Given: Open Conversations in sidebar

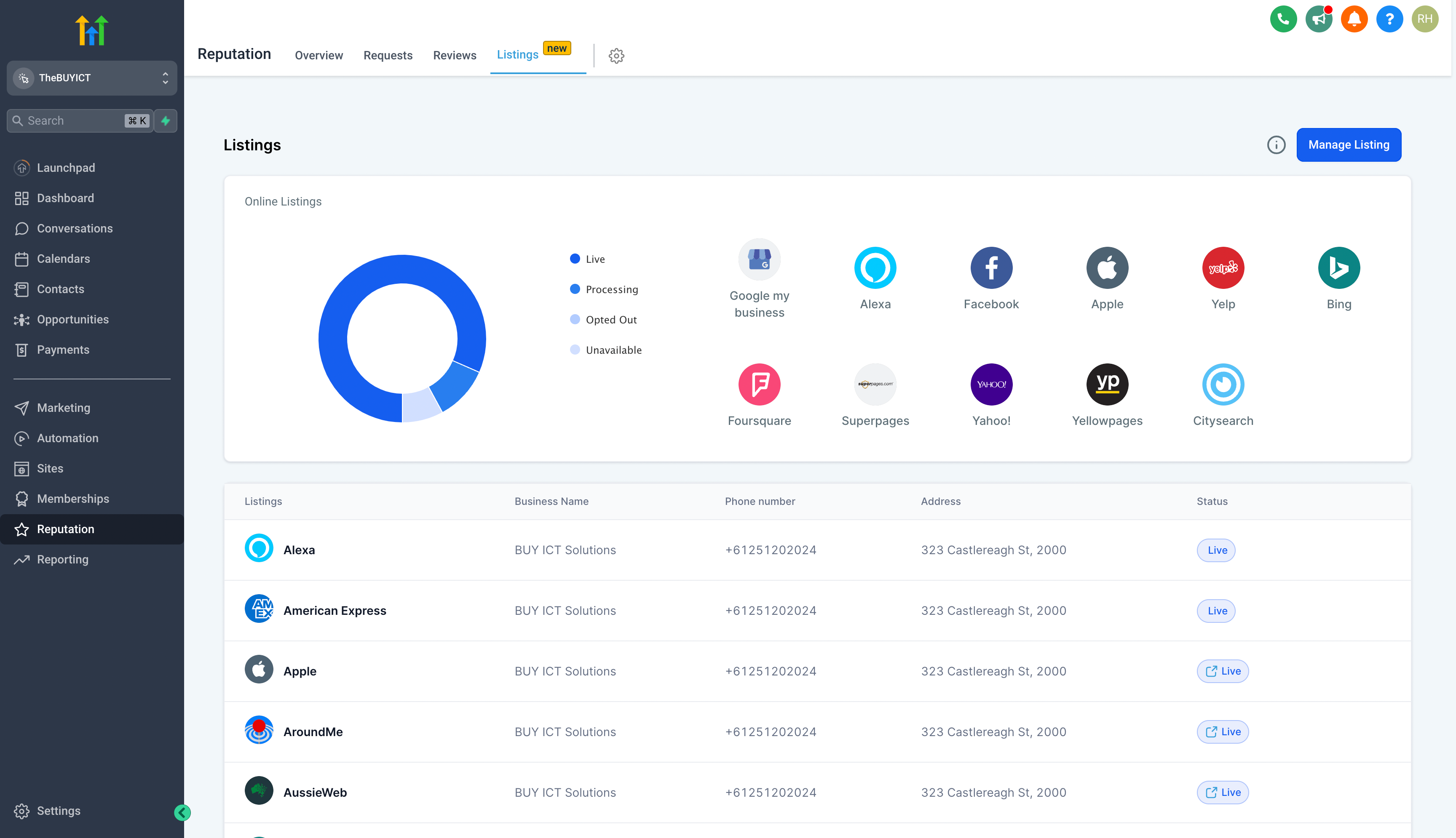Looking at the screenshot, I should tap(92, 229).
